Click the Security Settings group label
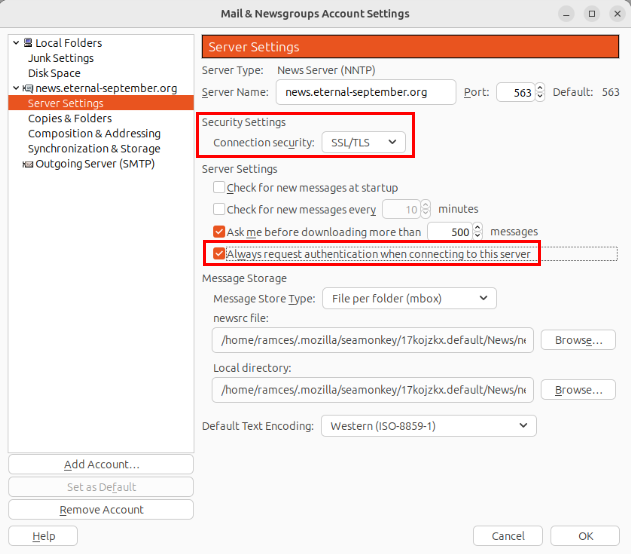 (x=244, y=122)
